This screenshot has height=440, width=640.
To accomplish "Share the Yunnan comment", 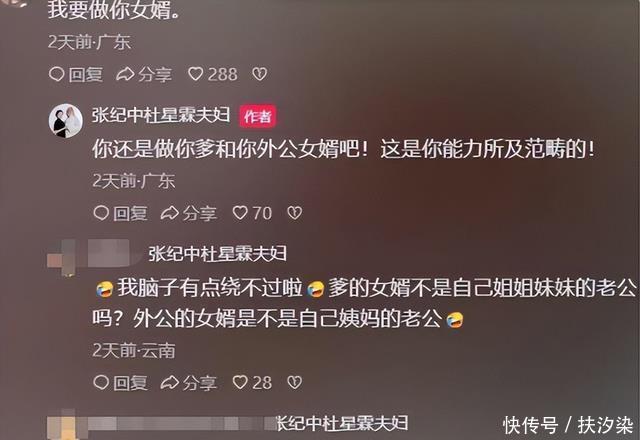I will 189,382.
